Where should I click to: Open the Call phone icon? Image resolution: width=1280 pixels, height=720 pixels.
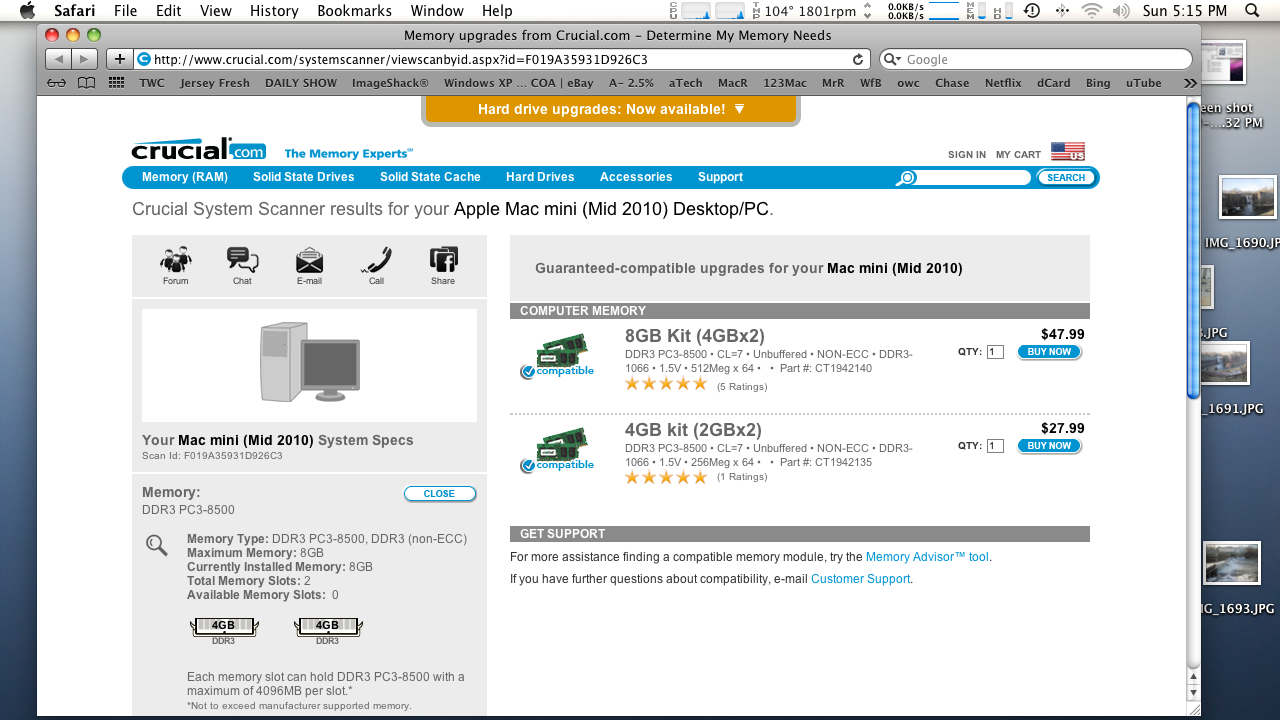376,260
